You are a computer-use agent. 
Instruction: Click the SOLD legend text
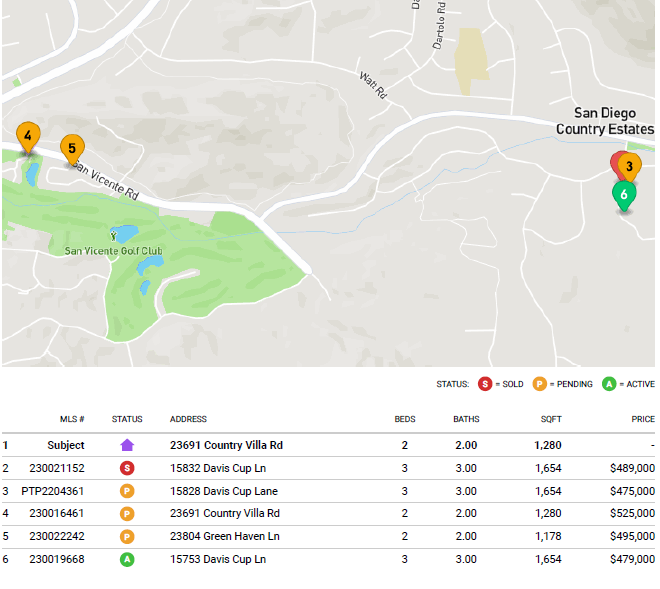pos(513,384)
